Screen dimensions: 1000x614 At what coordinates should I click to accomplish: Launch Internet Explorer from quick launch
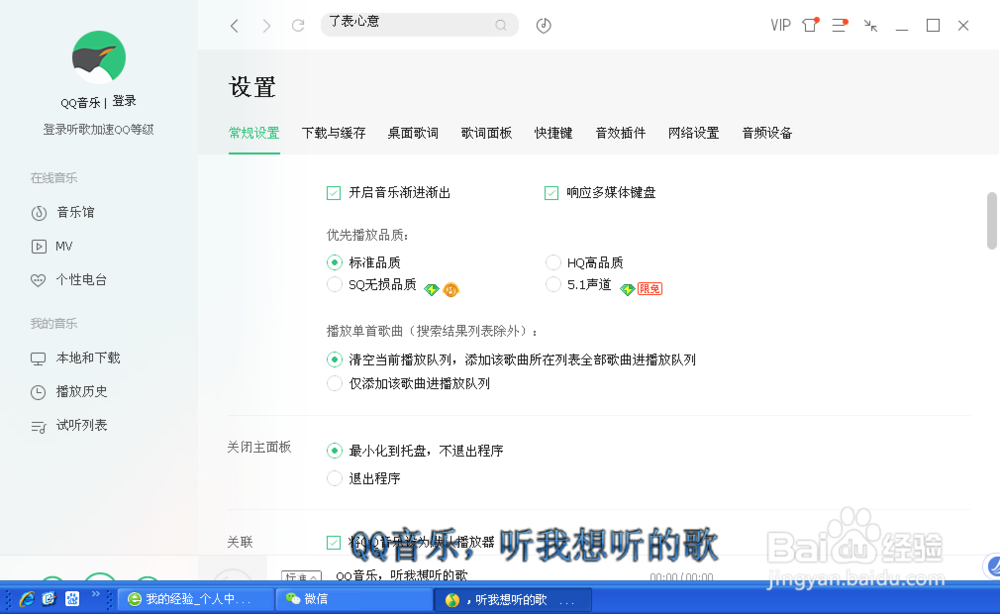(x=27, y=599)
